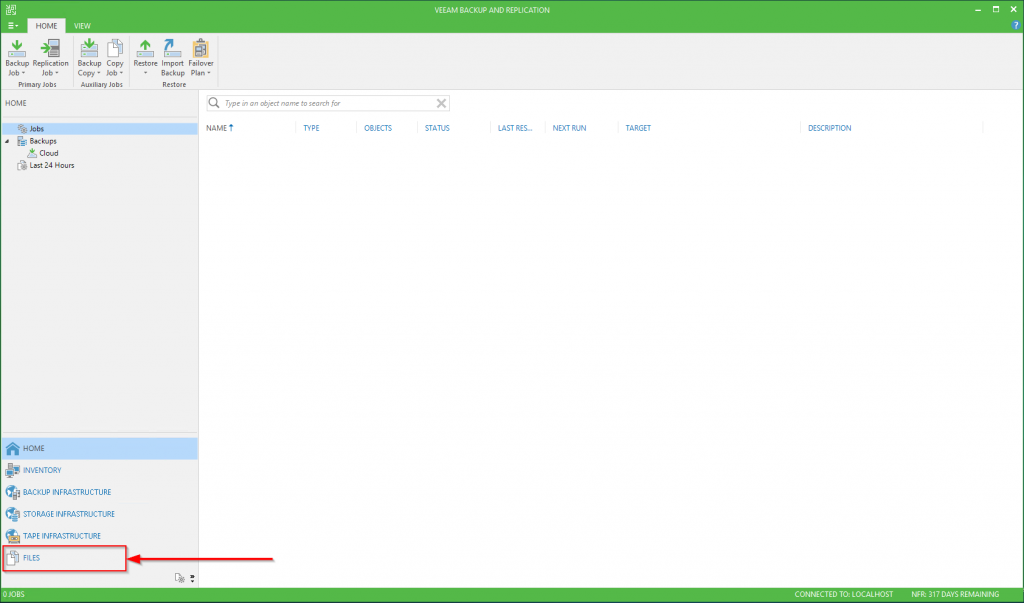The image size is (1024, 603).
Task: Switch to the VIEW ribbon tab
Action: pos(82,25)
